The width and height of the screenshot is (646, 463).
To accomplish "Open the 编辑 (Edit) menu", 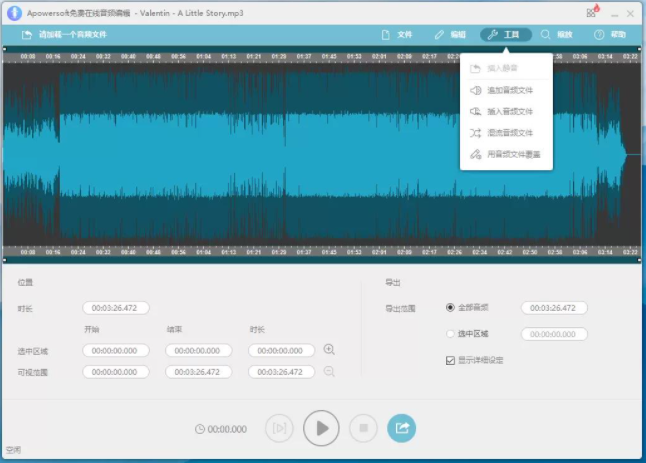I will tap(450, 35).
